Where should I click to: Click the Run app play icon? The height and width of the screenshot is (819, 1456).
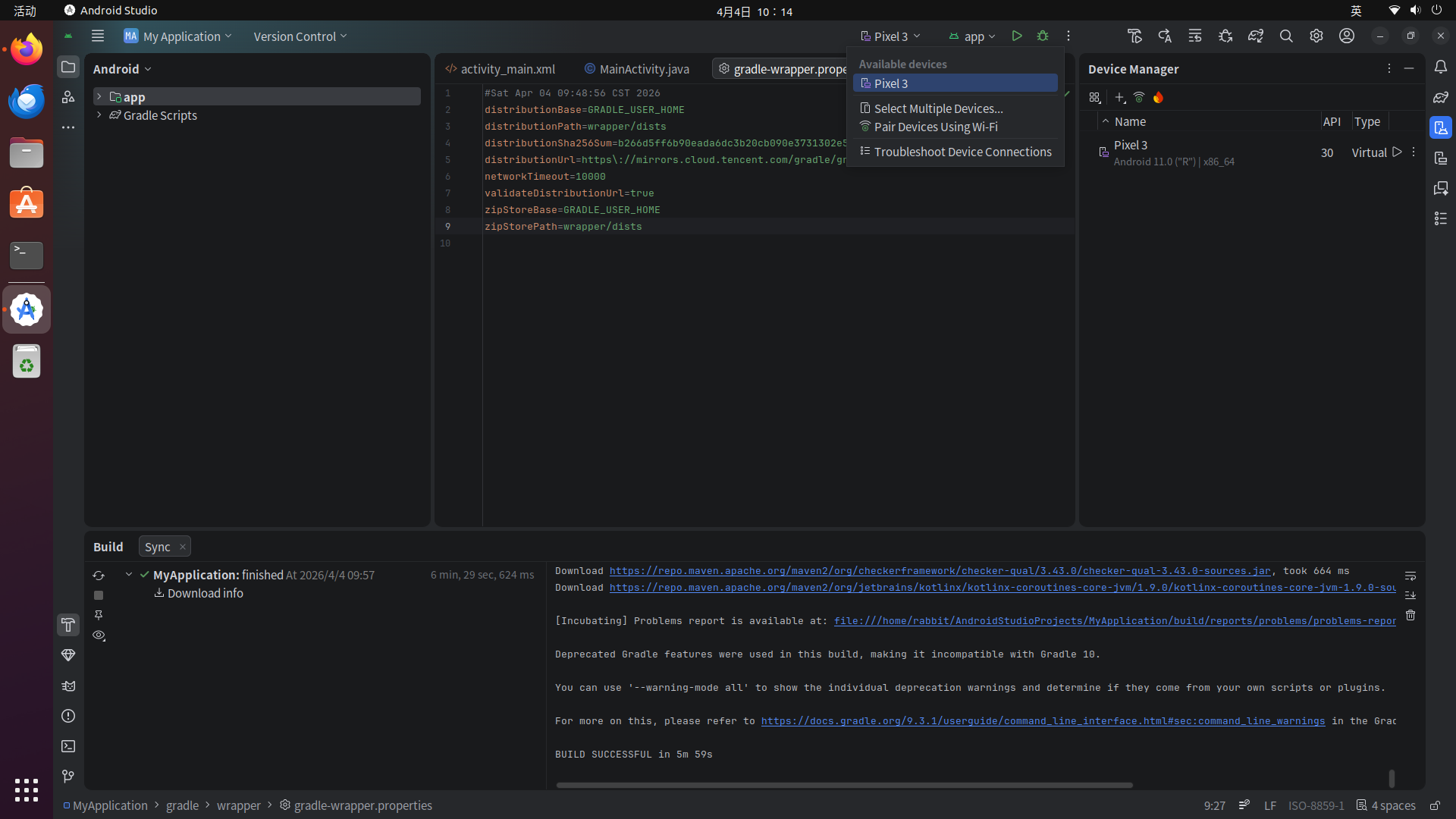1017,36
